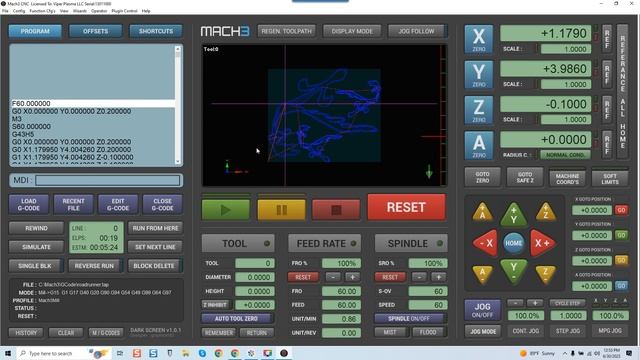Screen dimensions: 640x360
Task: Toggle SPINDLE ON/OFF
Action: (409, 318)
